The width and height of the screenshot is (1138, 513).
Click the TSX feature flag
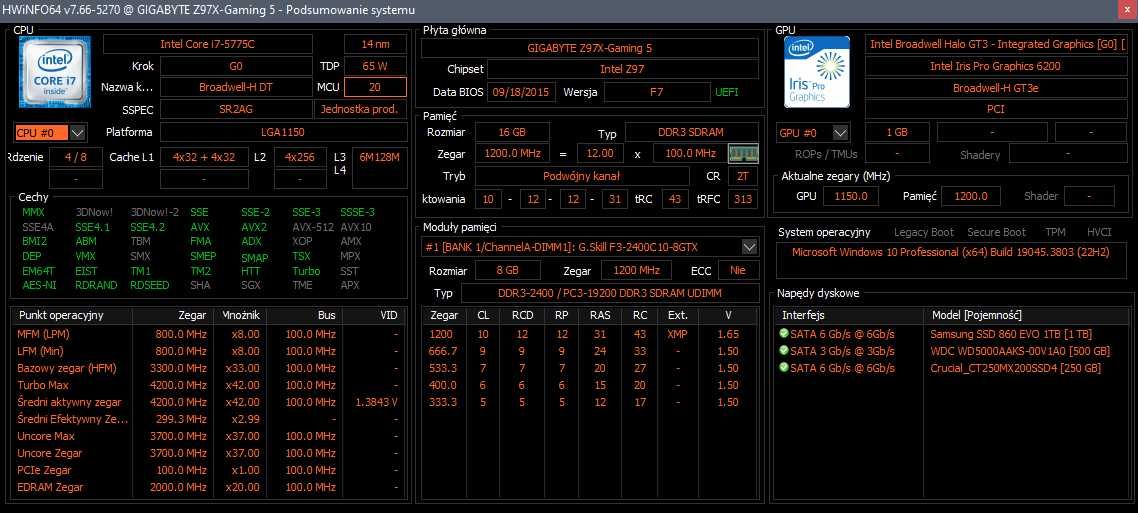pos(301,256)
